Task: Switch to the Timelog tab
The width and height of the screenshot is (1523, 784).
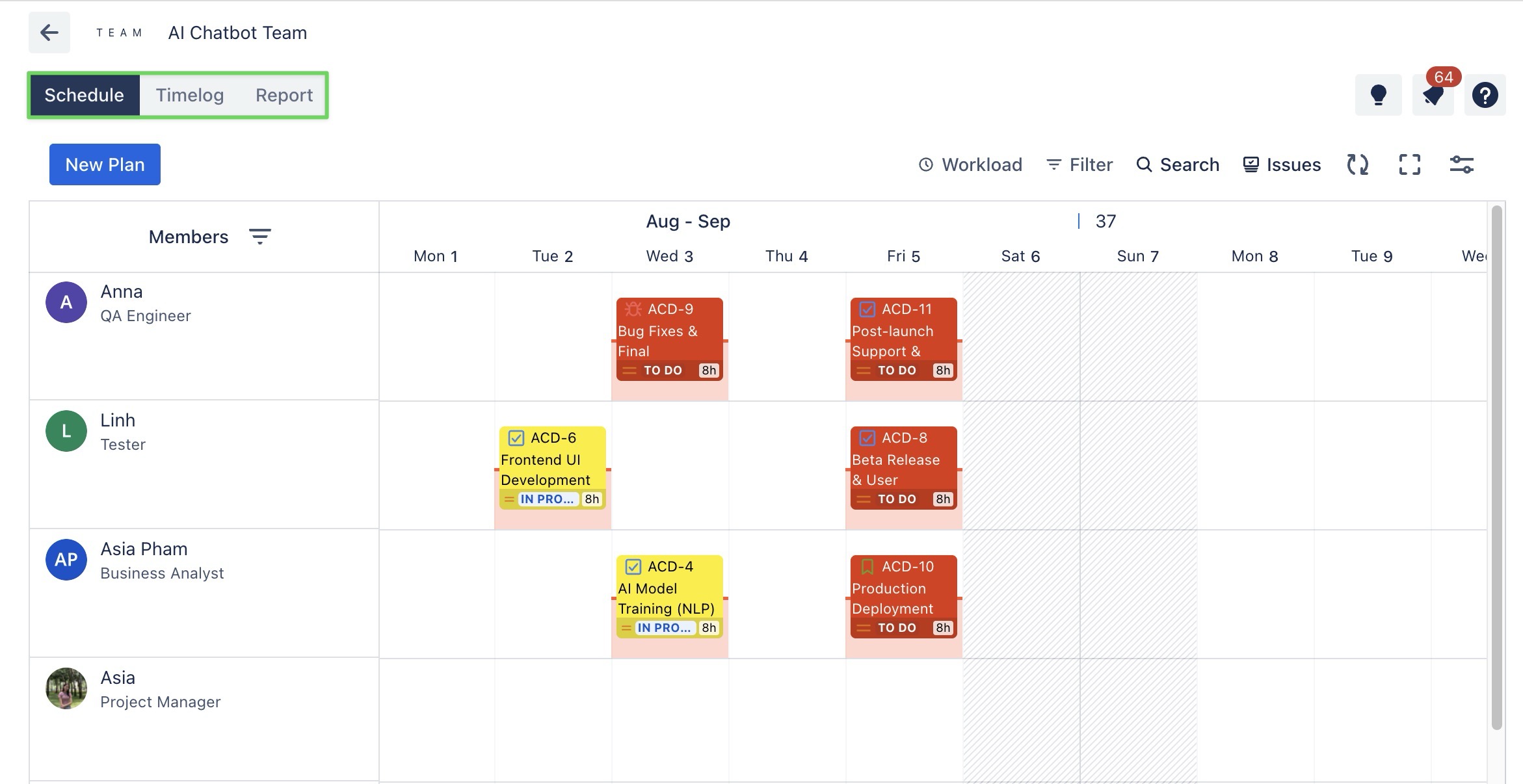Action: pyautogui.click(x=189, y=95)
